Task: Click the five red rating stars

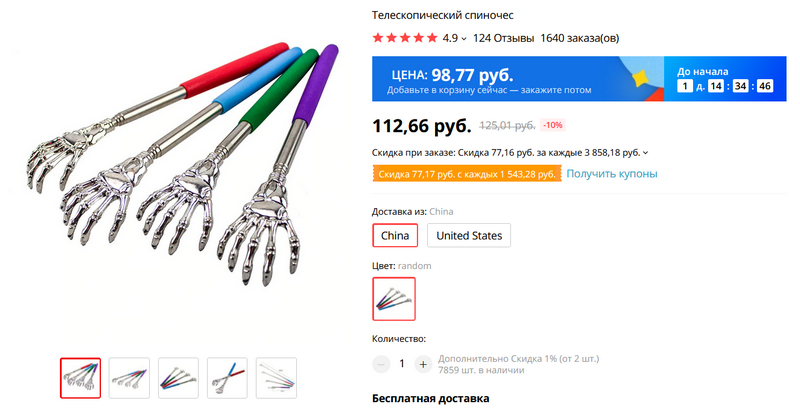Action: [x=405, y=38]
